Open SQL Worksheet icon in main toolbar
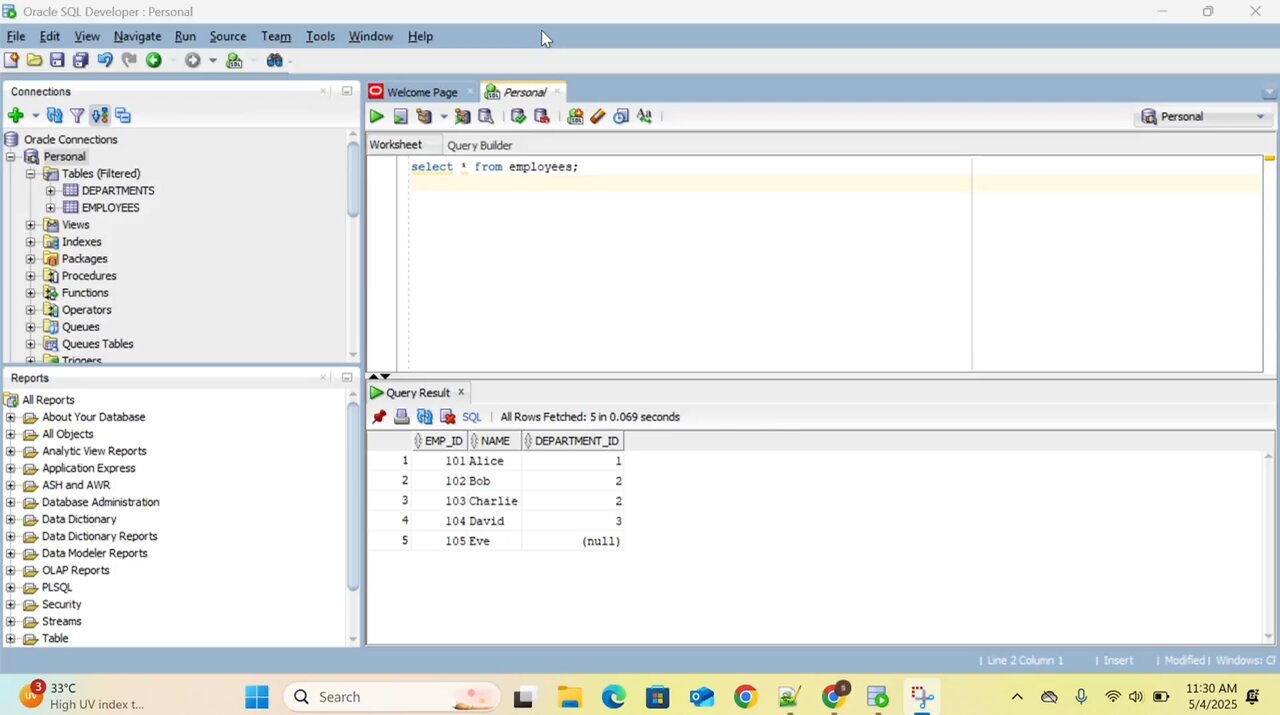 [x=234, y=60]
